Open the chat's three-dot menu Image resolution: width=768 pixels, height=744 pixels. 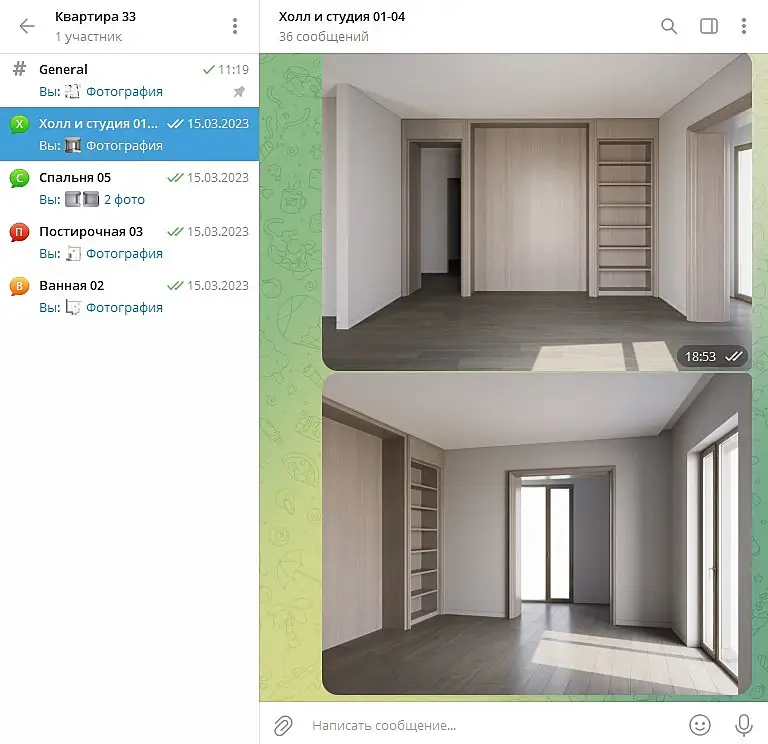pos(744,26)
